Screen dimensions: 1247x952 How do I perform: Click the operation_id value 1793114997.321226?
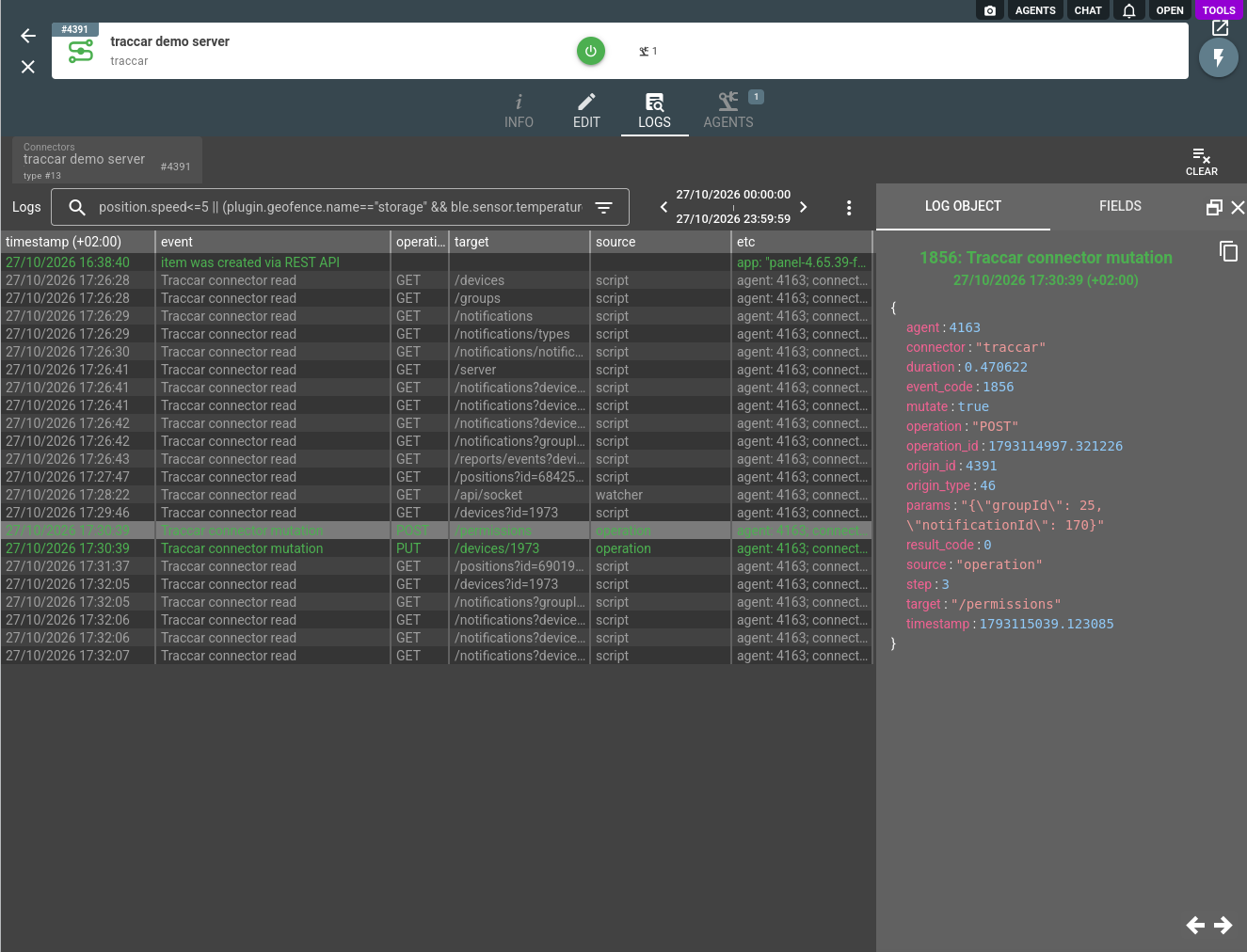pyautogui.click(x=1055, y=446)
